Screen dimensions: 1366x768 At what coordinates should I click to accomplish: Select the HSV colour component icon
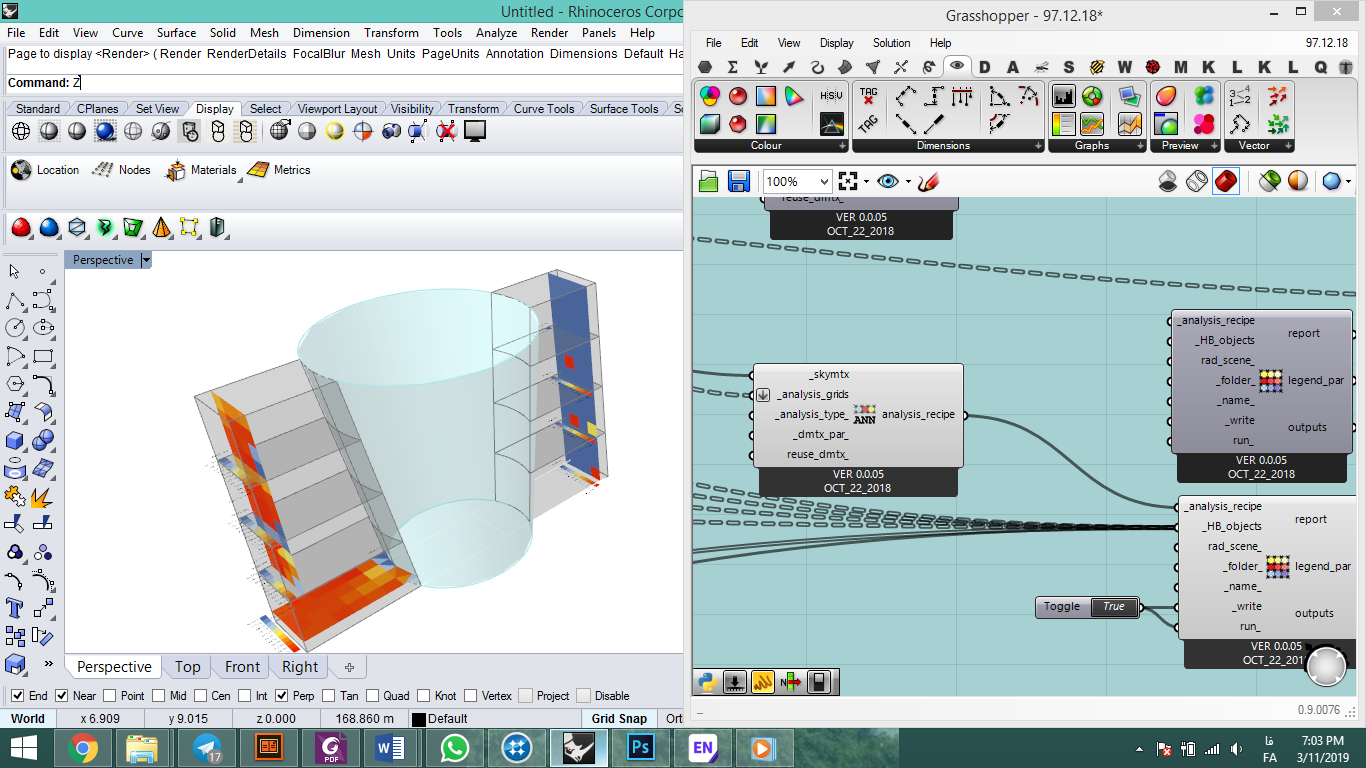[x=832, y=96]
